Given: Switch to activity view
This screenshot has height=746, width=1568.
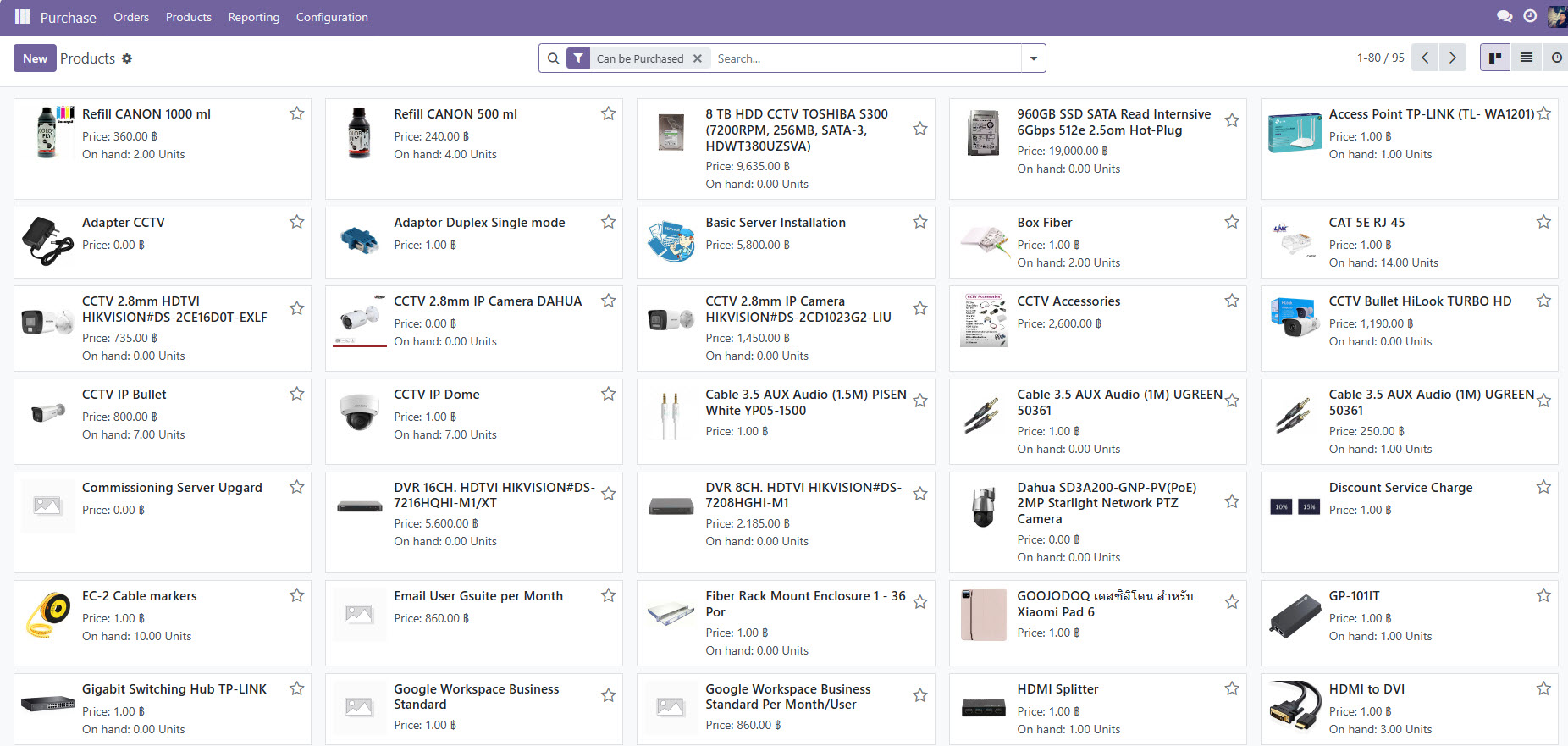Looking at the screenshot, I should 1556,58.
